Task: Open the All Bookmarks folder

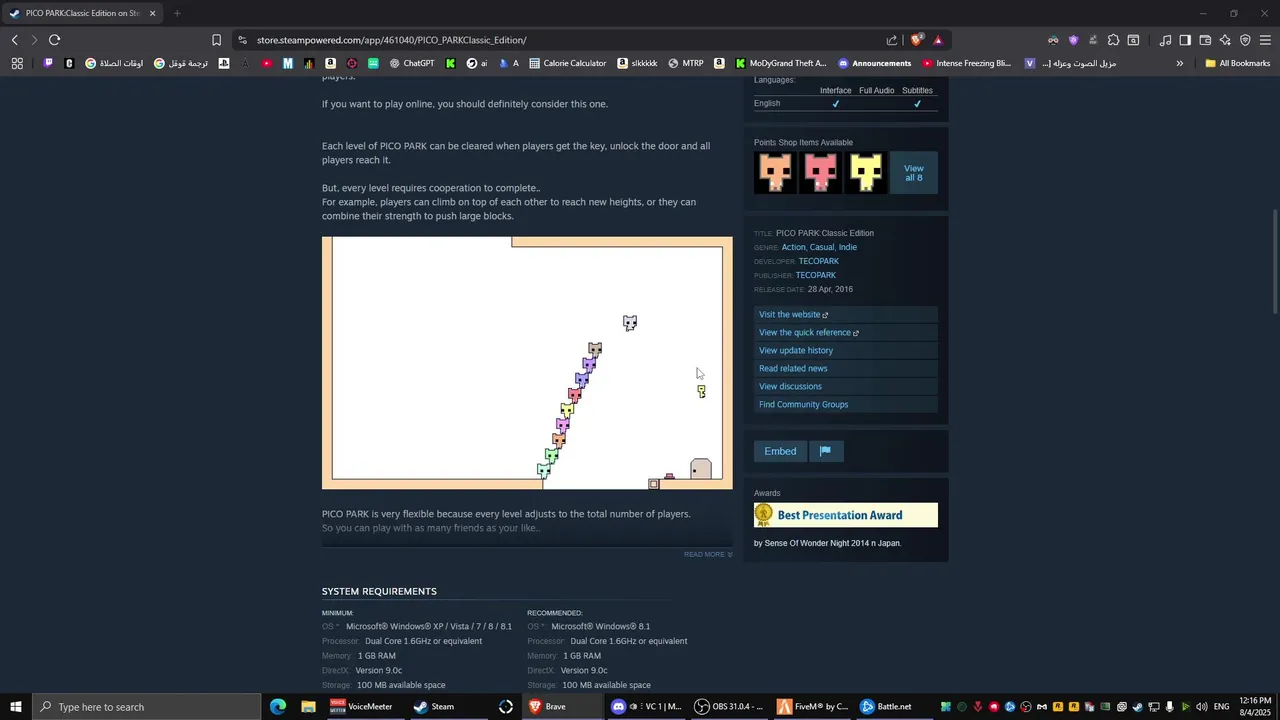Action: pyautogui.click(x=1238, y=63)
